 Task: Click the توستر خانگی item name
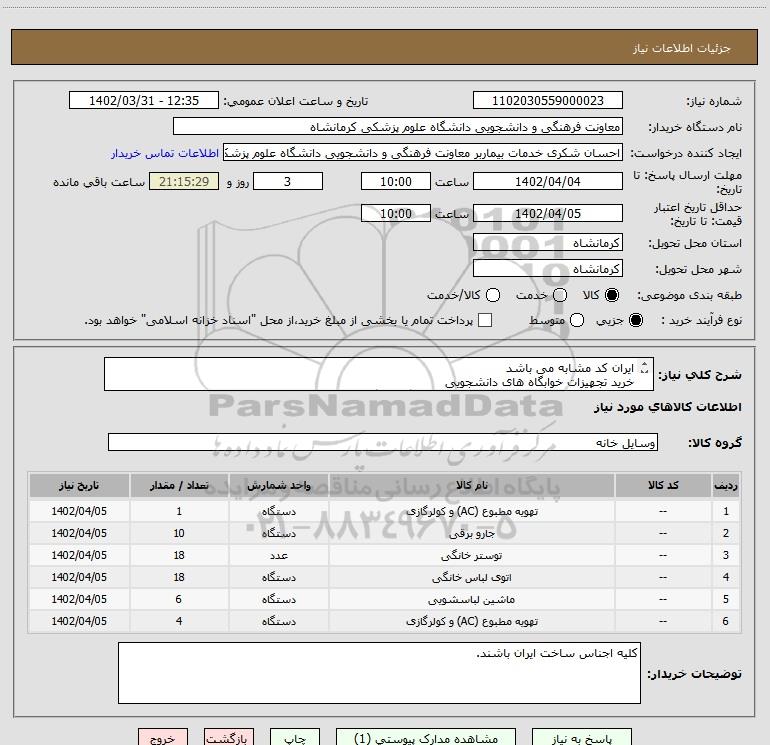click(471, 555)
